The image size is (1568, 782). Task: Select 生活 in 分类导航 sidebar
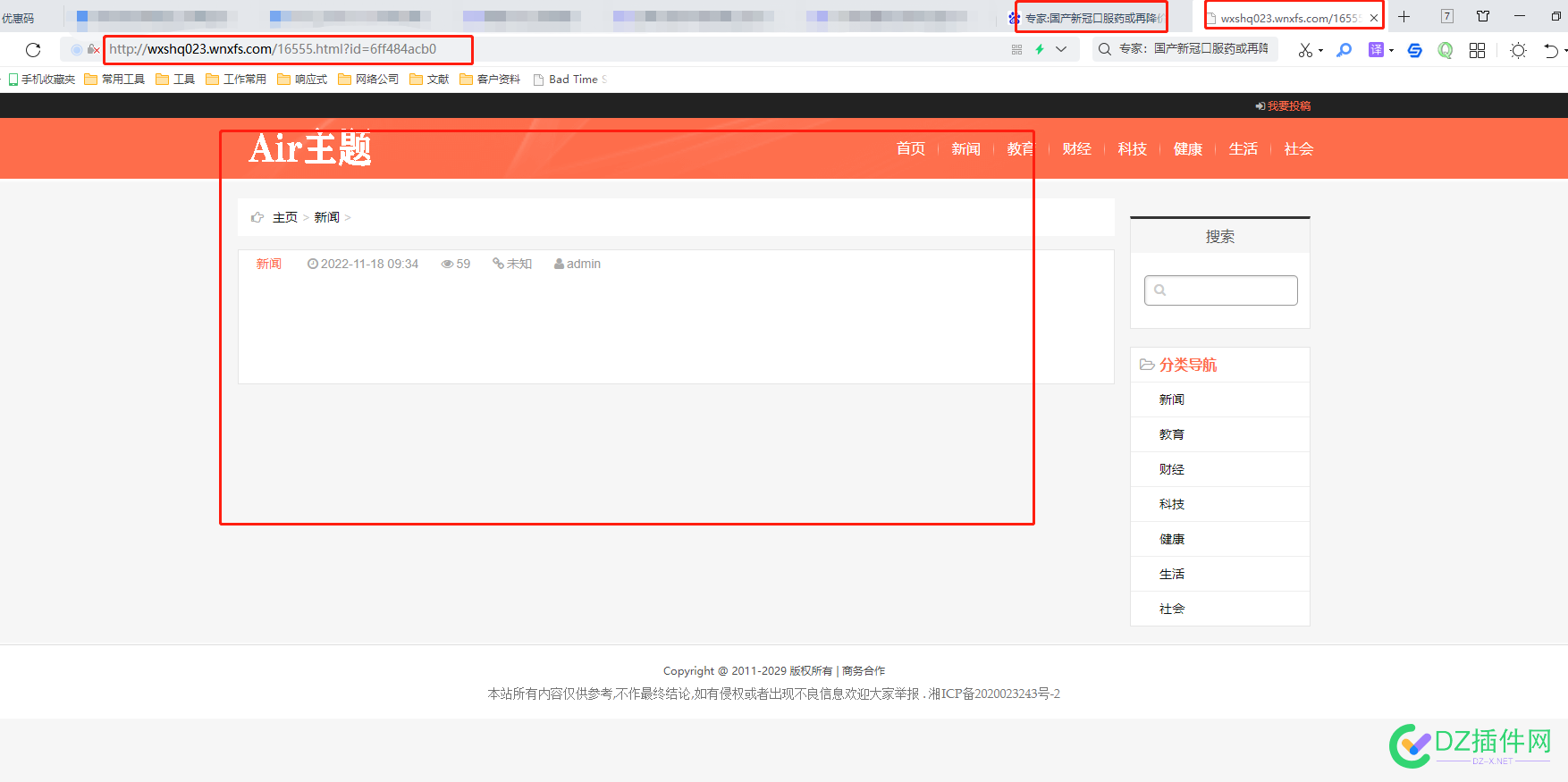pyautogui.click(x=1172, y=575)
